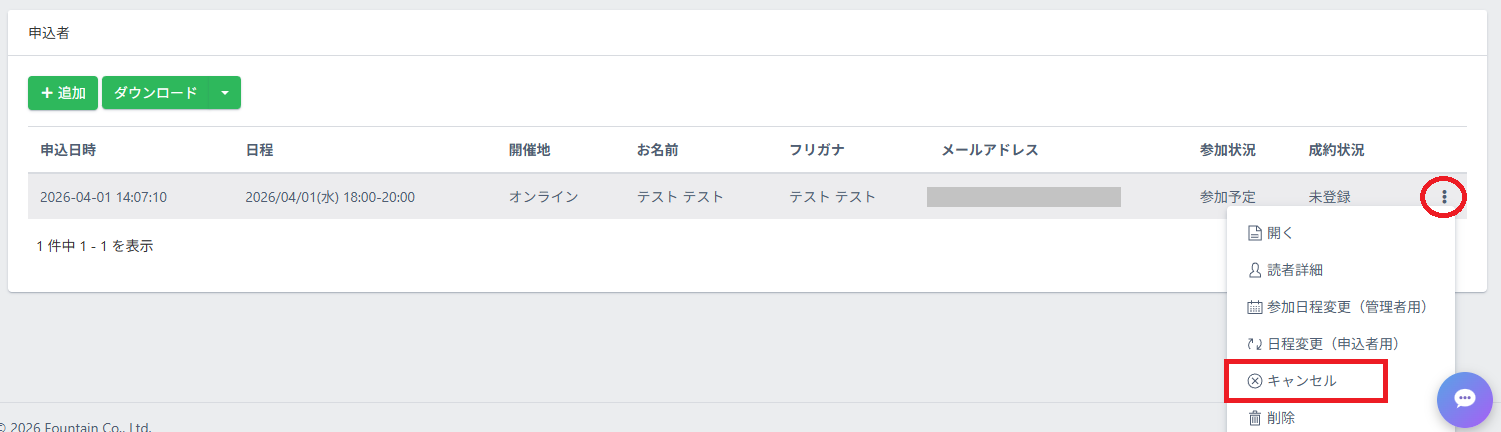Click the document icon beside 開く
Image resolution: width=1501 pixels, height=432 pixels.
point(1255,233)
